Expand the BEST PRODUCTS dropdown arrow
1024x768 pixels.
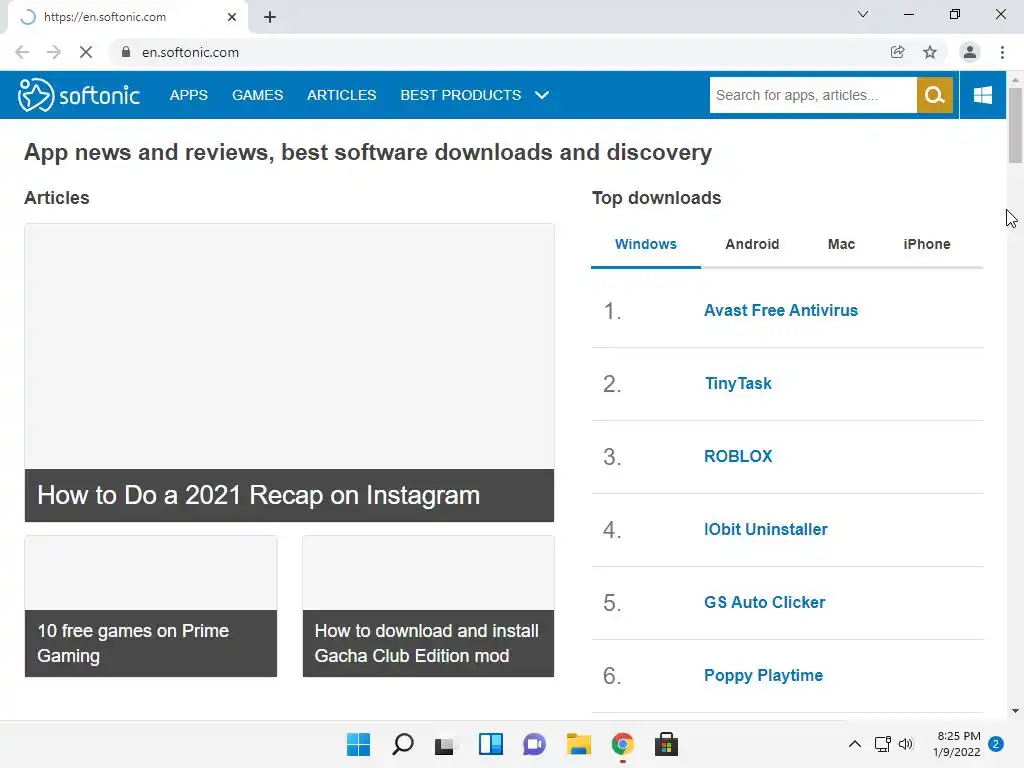pyautogui.click(x=541, y=95)
